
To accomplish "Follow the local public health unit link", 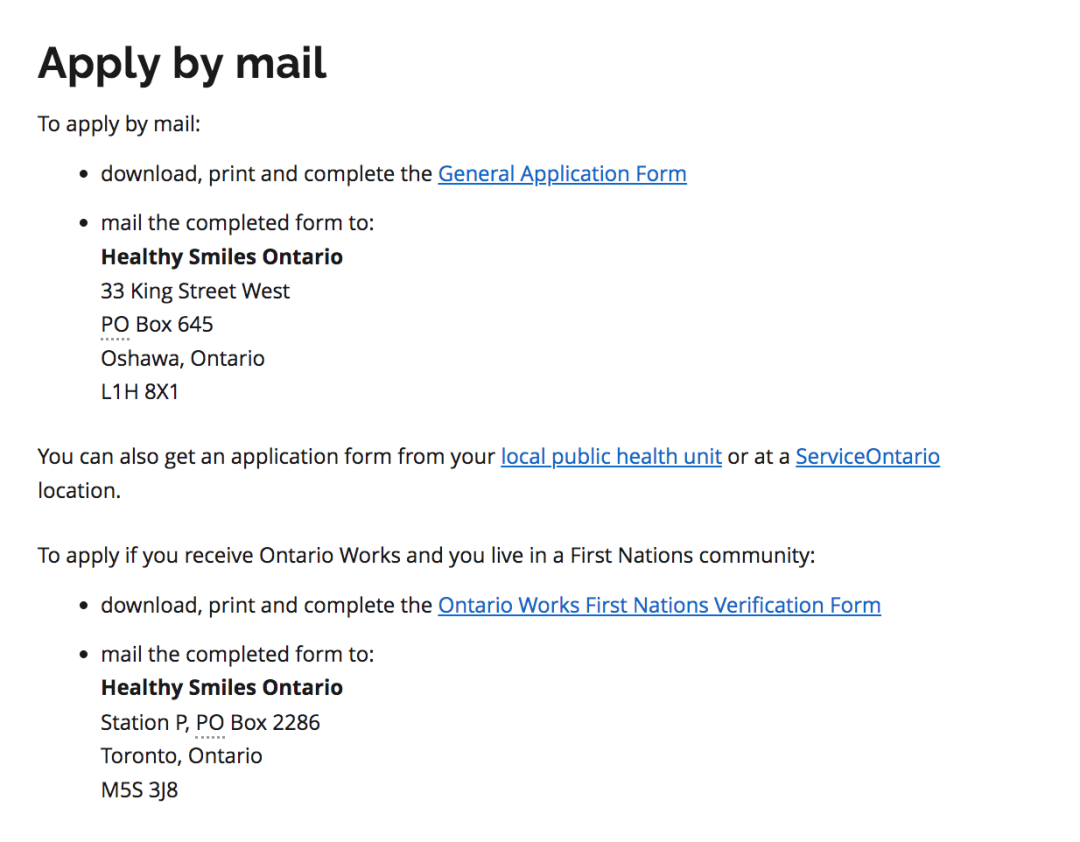I will tap(611, 457).
